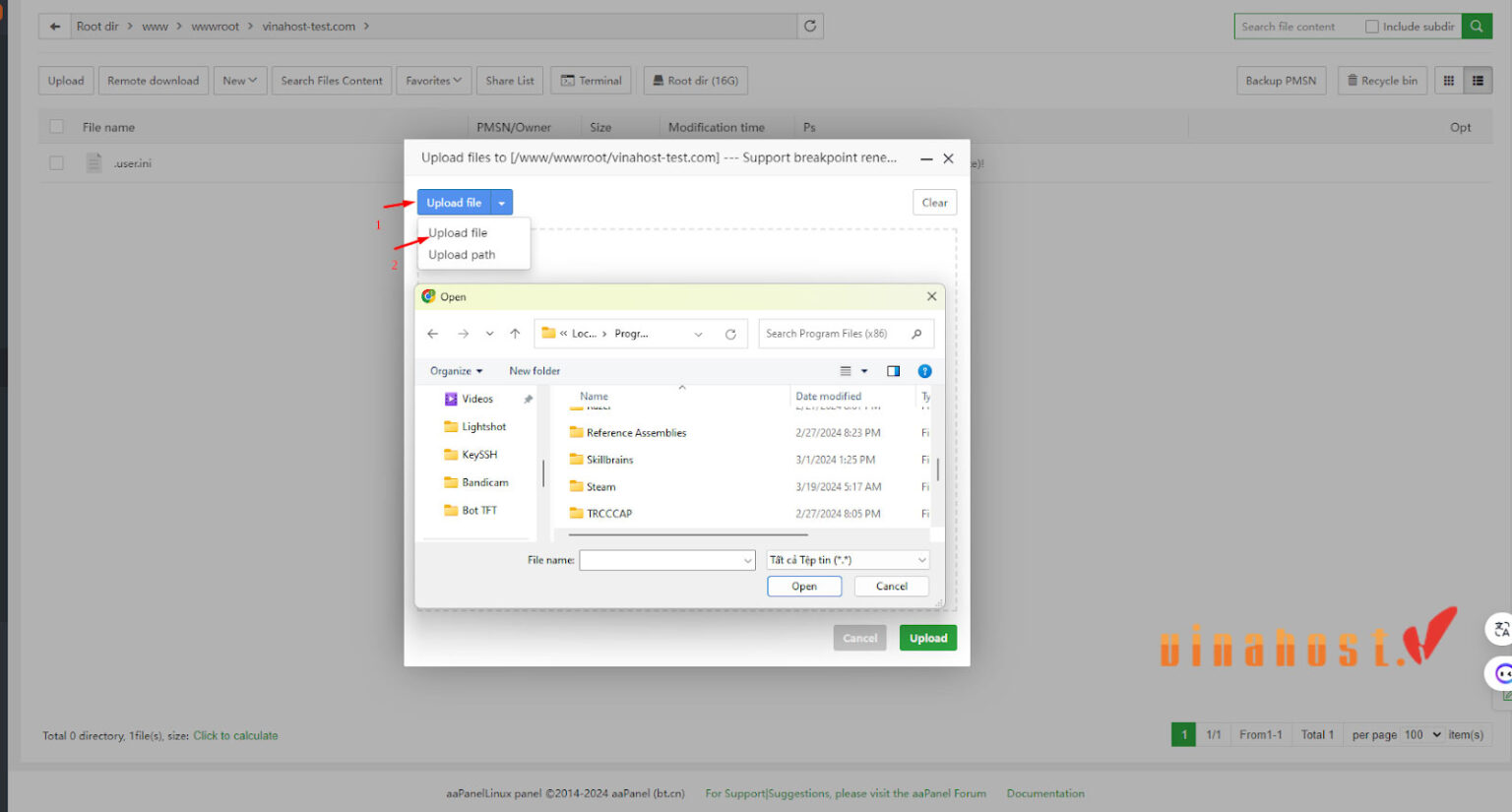Choose Upload file from dropdown menu
This screenshot has height=812, width=1512.
click(x=458, y=233)
